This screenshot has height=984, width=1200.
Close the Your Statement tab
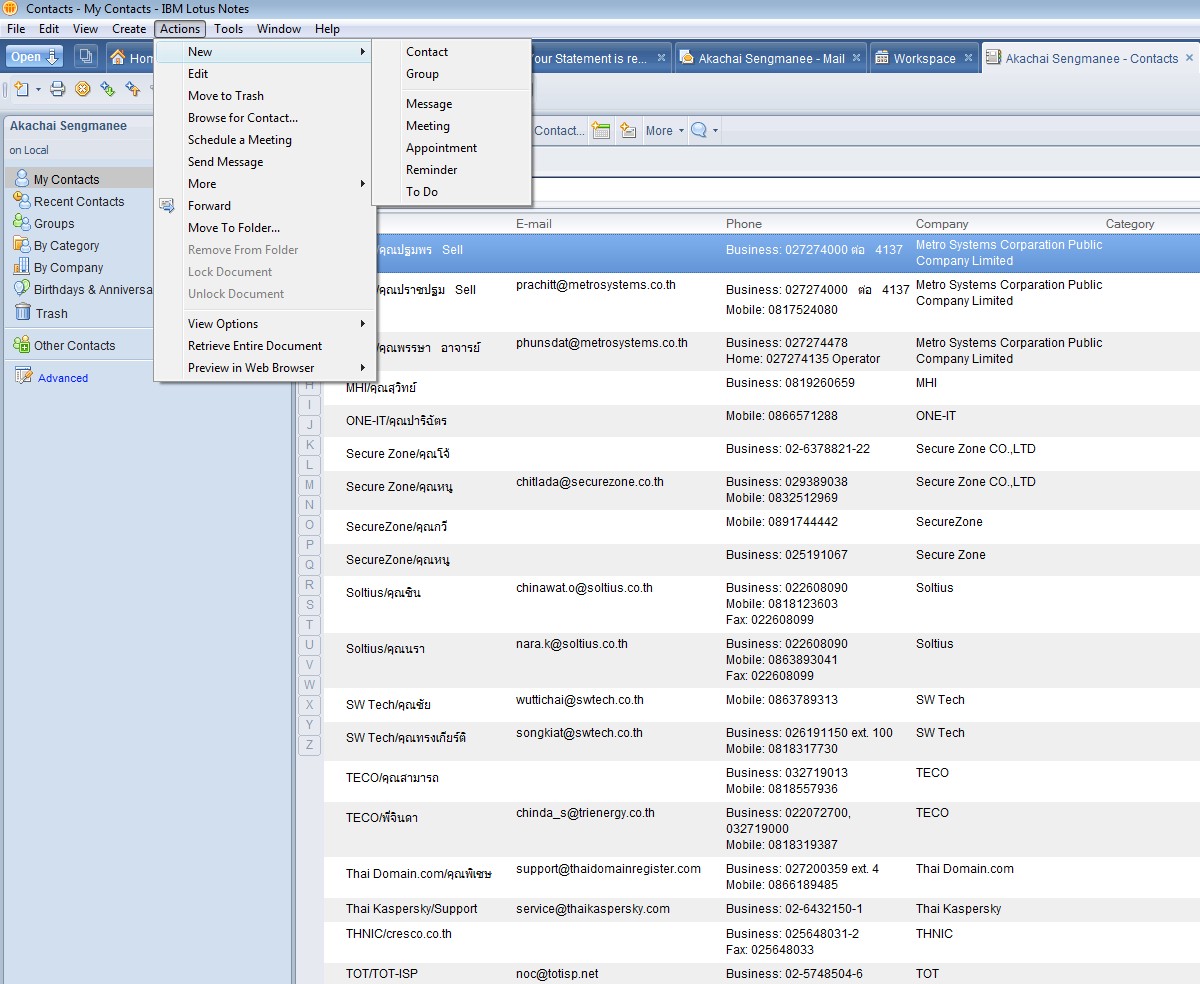[661, 58]
